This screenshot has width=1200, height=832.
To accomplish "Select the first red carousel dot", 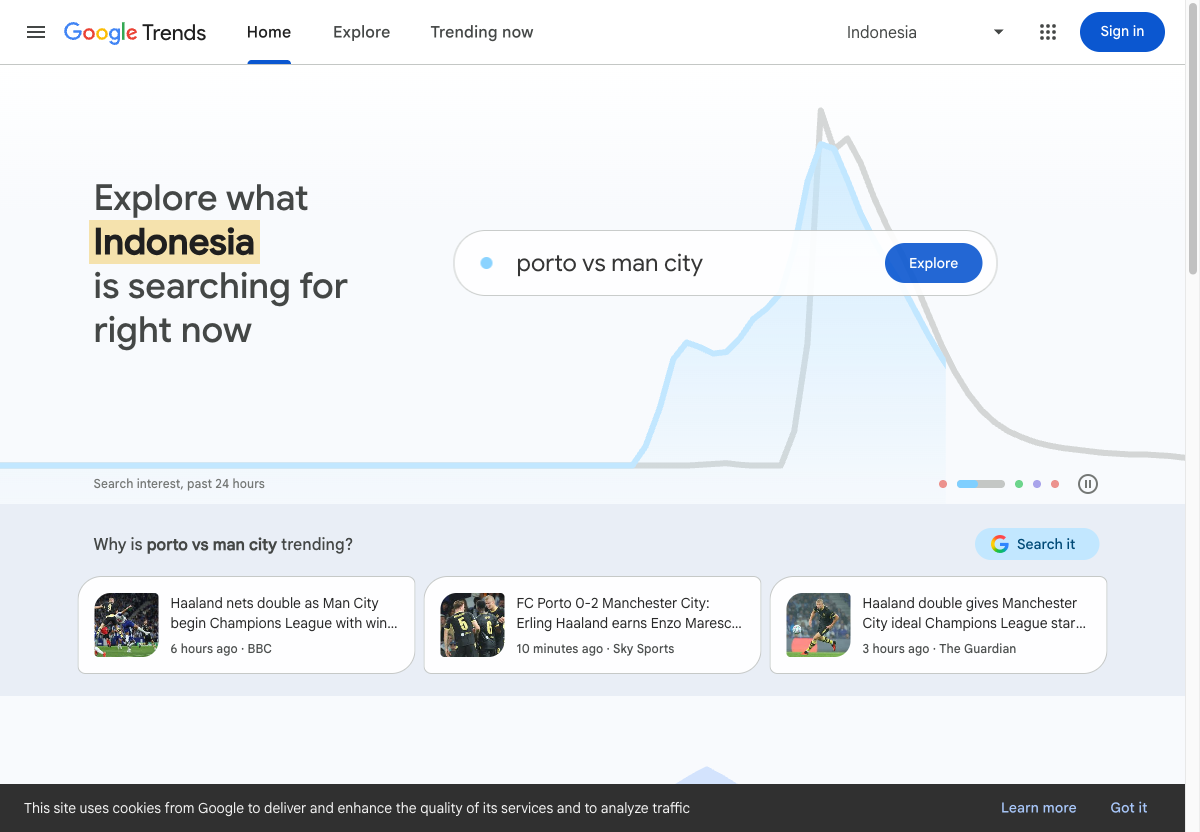I will (943, 484).
